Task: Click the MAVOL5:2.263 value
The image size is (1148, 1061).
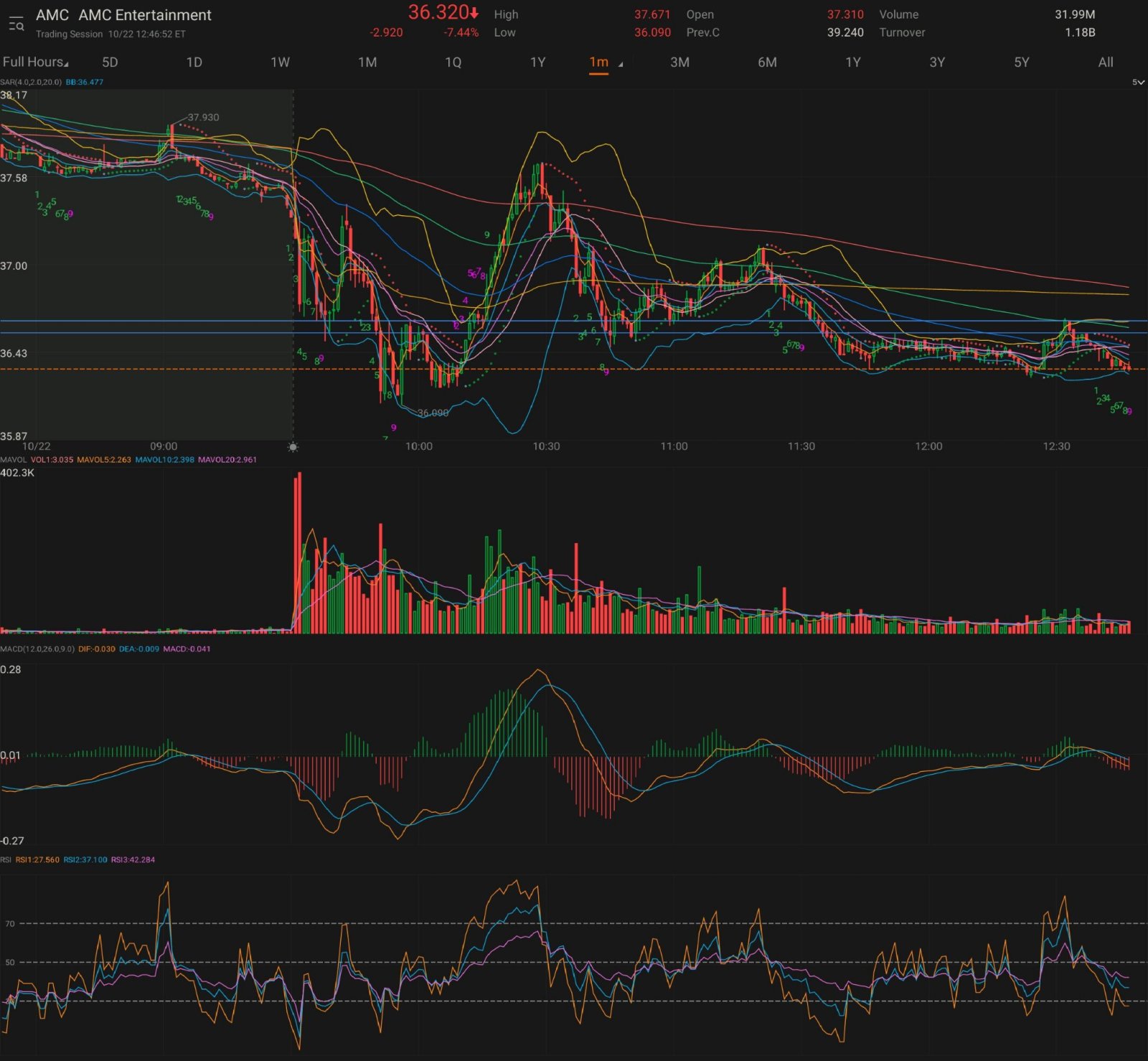Action: [x=104, y=460]
